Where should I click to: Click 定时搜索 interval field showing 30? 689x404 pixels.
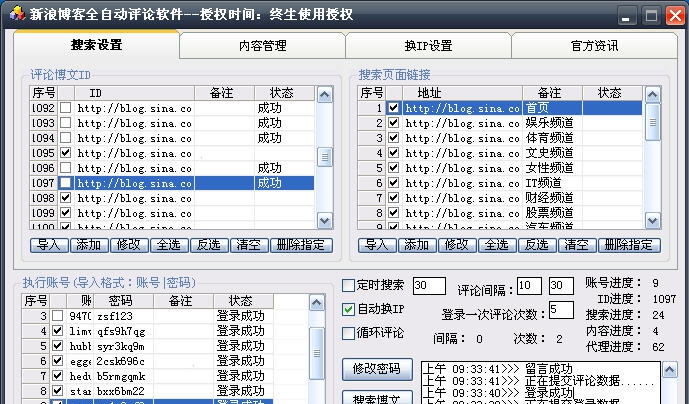pyautogui.click(x=429, y=286)
